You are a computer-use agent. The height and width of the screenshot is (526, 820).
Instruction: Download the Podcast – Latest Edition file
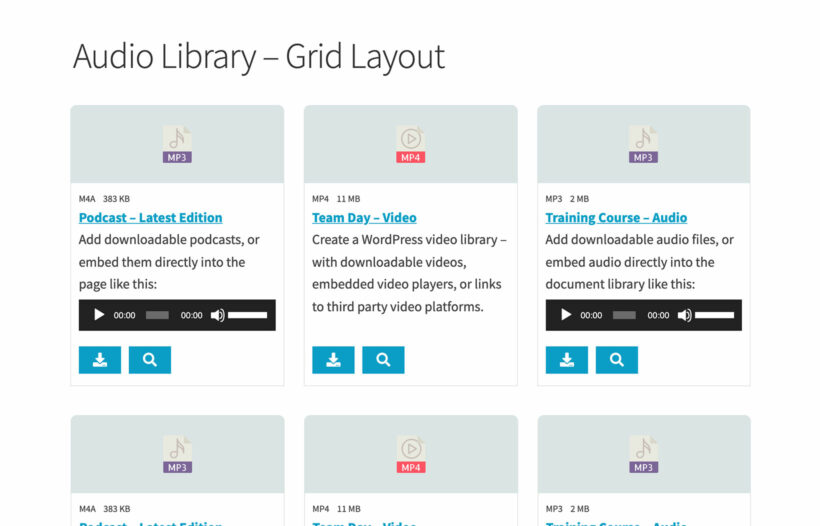(100, 360)
